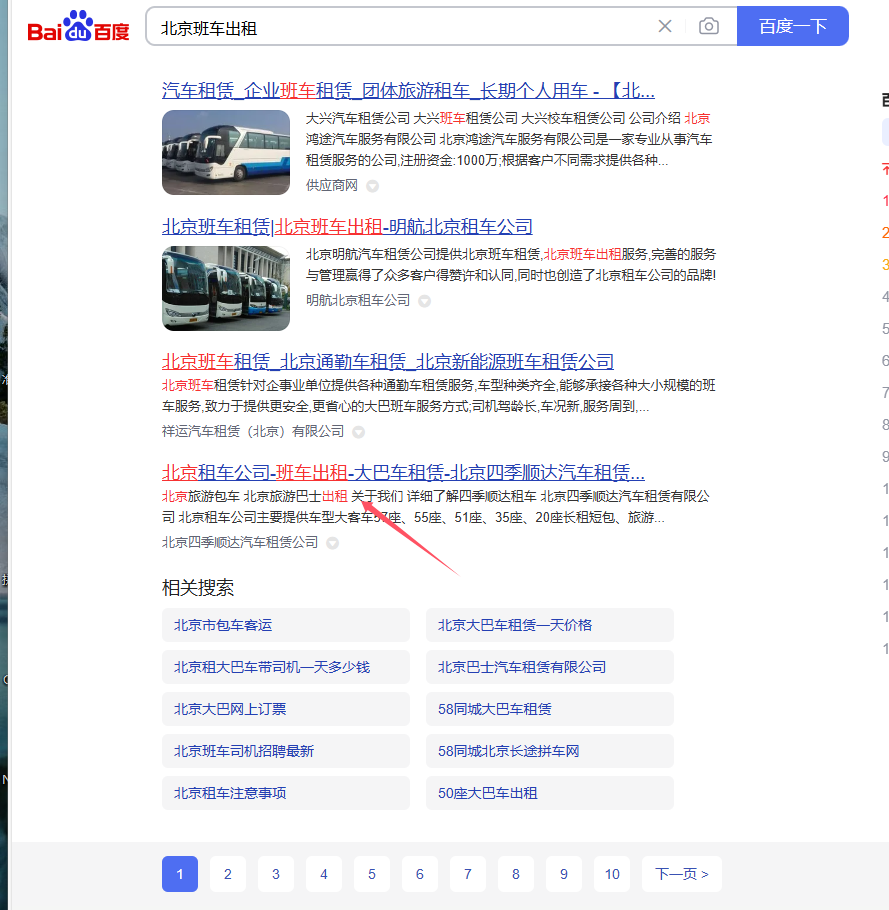Viewport: 889px width, 910px height.
Task: Open image search via the camera icon
Action: point(709,26)
